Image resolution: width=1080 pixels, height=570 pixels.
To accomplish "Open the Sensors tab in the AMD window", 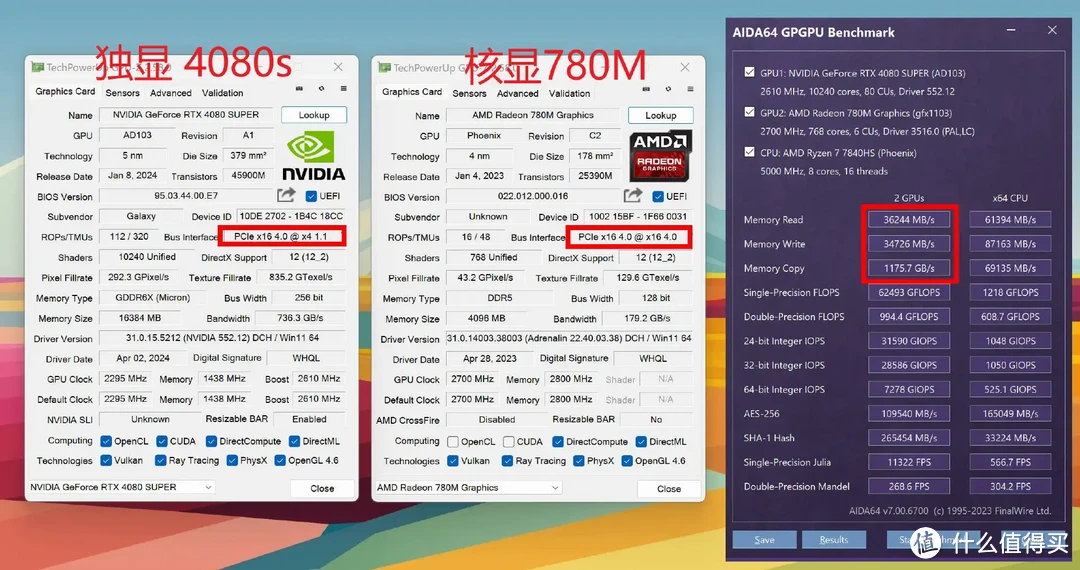I will click(x=469, y=94).
